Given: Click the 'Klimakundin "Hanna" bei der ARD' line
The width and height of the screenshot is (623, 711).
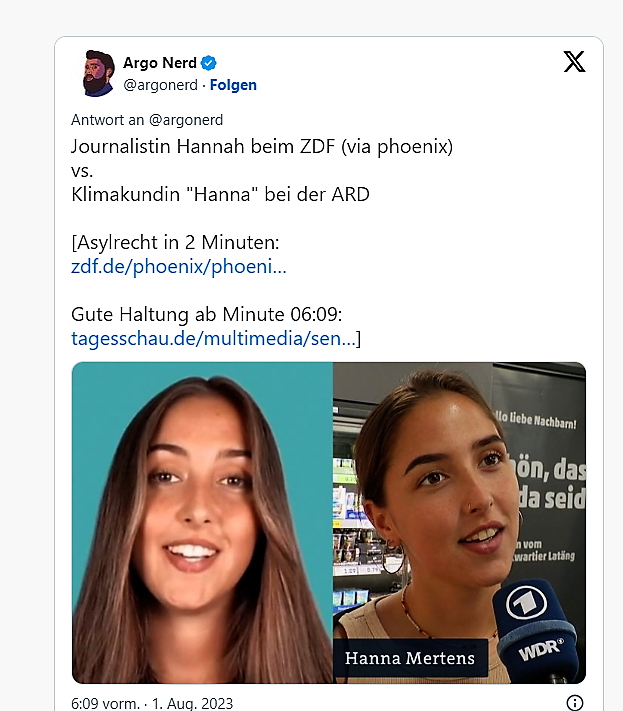Looking at the screenshot, I should (220, 195).
